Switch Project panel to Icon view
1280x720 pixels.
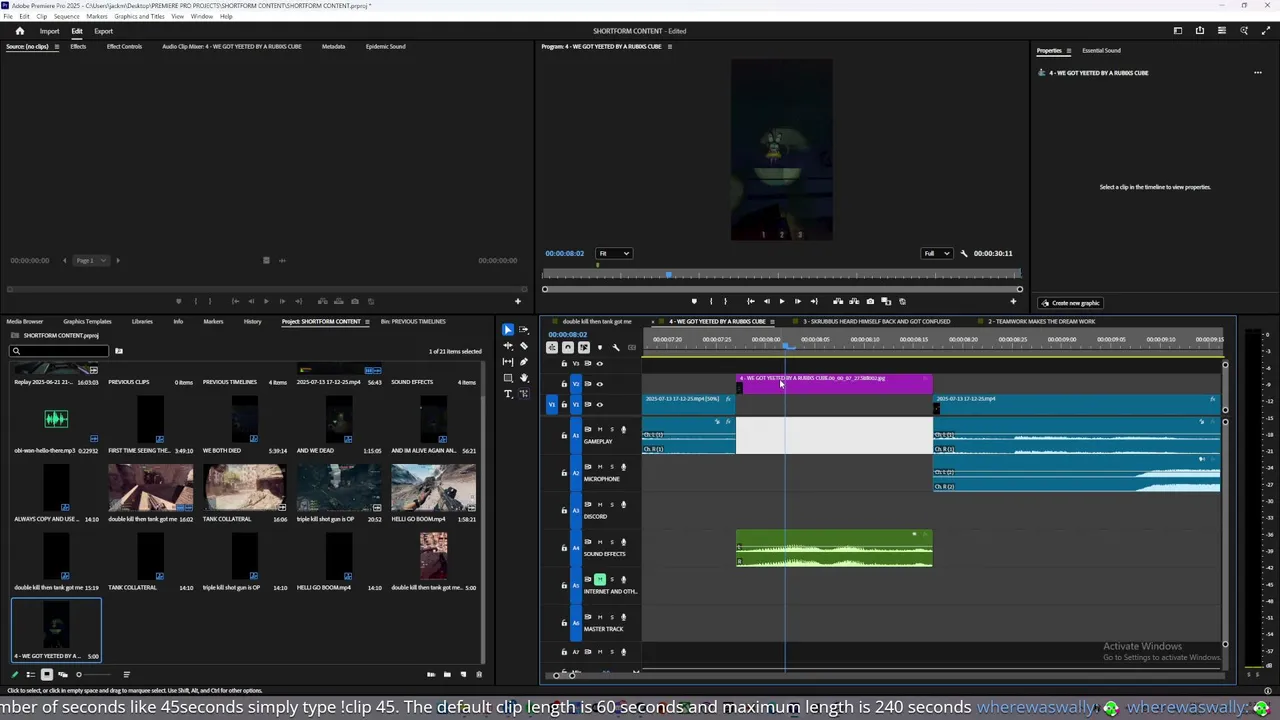(x=46, y=674)
